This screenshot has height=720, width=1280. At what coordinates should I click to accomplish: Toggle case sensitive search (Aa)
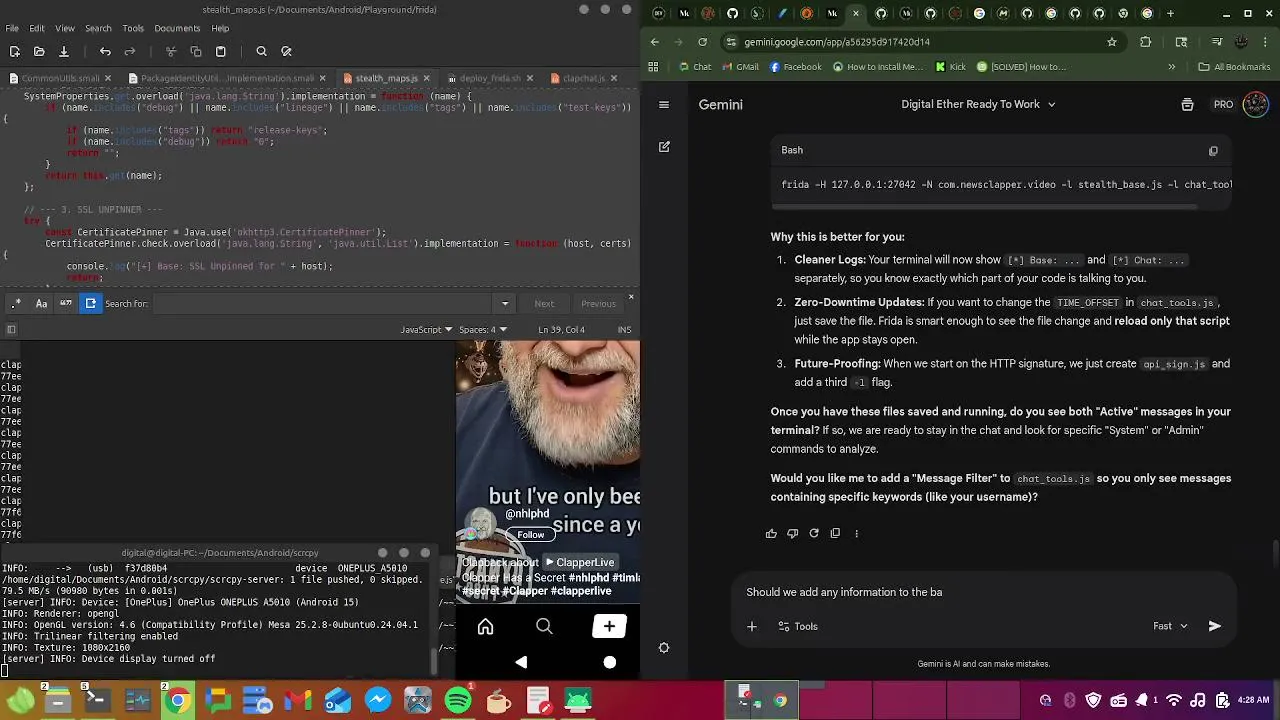coord(42,303)
